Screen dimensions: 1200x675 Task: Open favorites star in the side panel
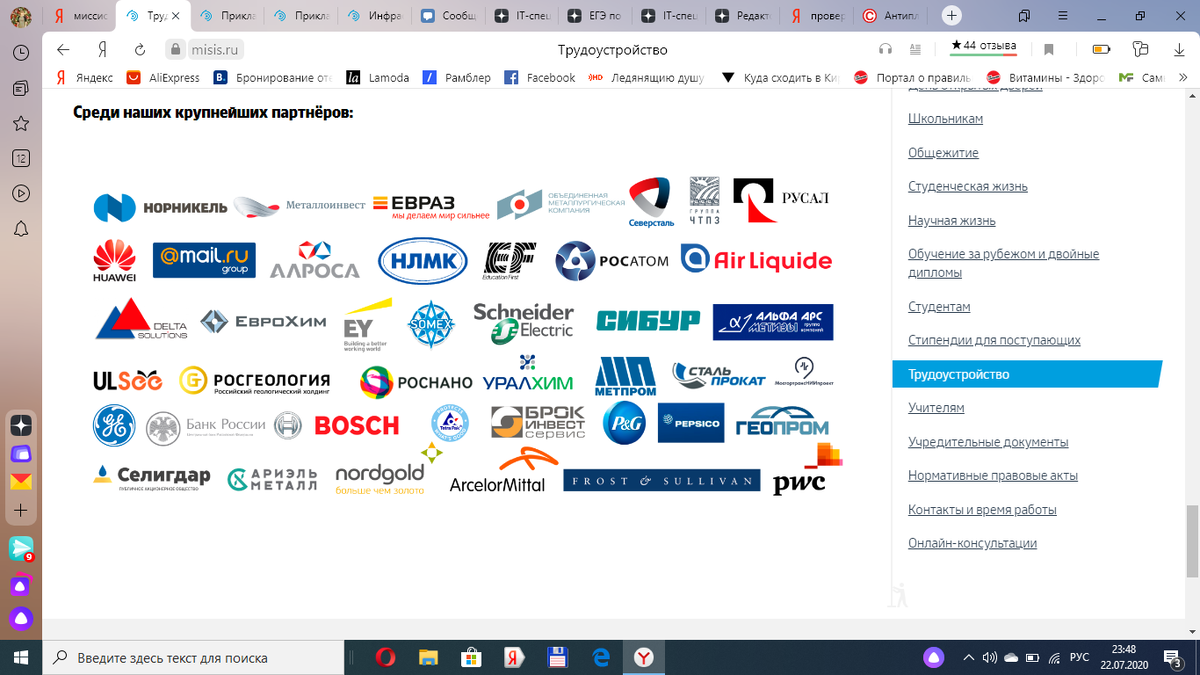21,124
